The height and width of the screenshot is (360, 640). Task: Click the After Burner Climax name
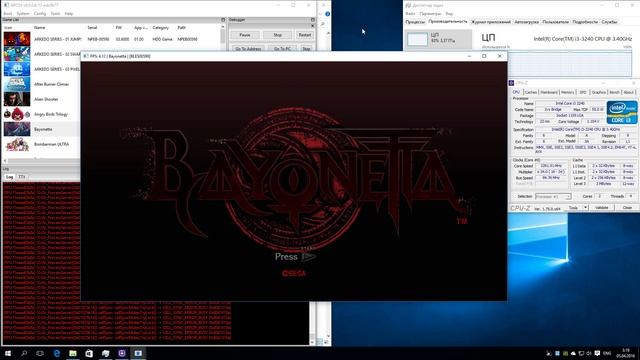click(x=51, y=84)
